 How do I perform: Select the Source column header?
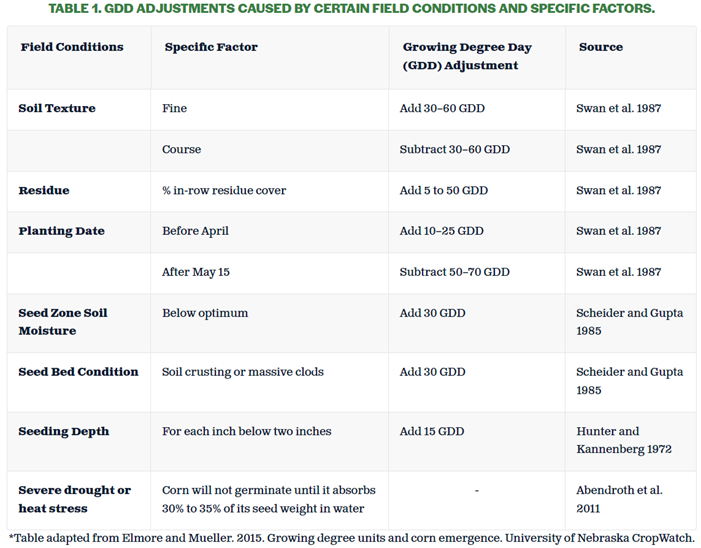tap(600, 47)
